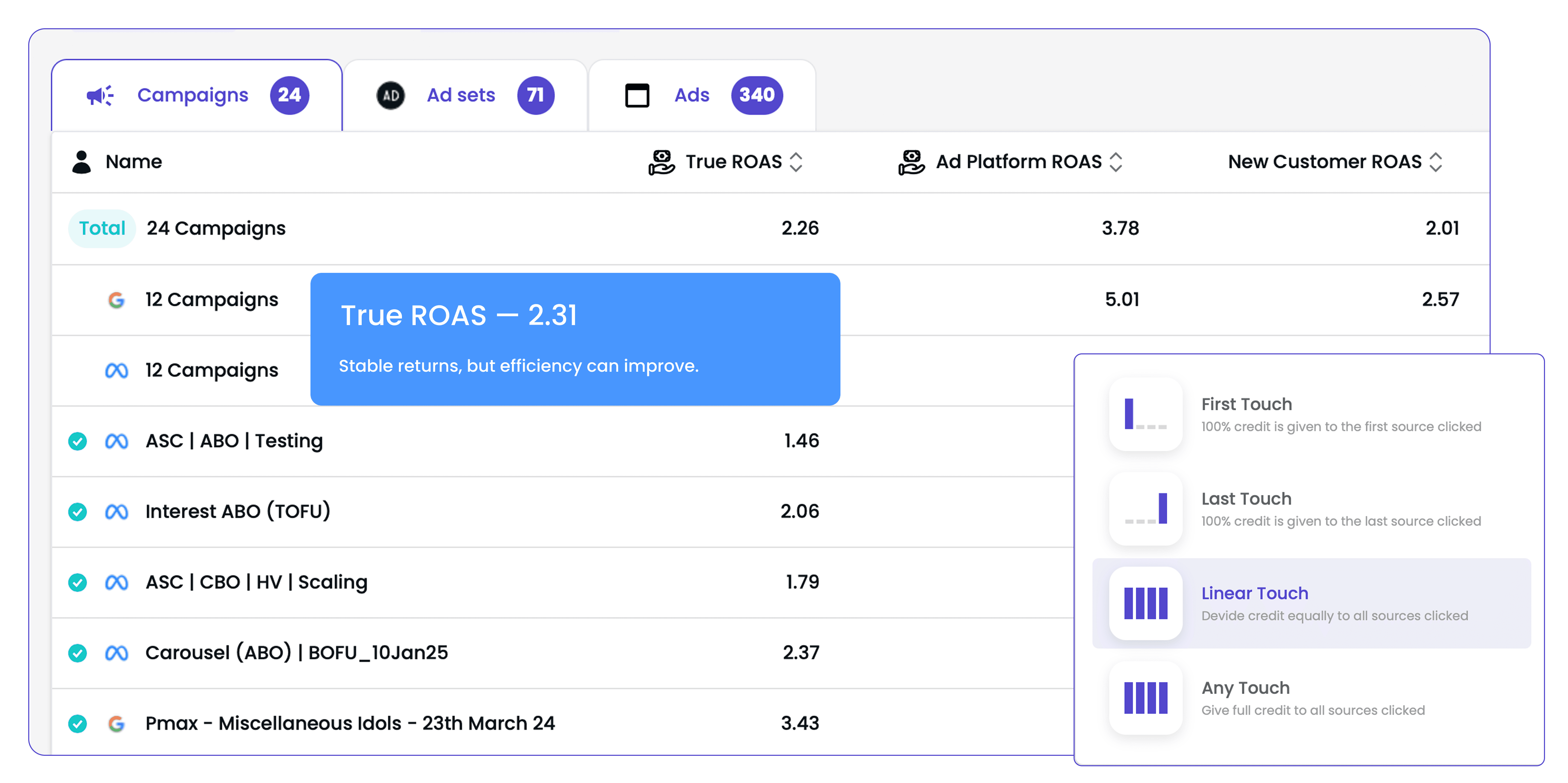Click the AD circle icon on Ad sets tab
Viewport: 1568px width, 783px height.
tap(391, 96)
